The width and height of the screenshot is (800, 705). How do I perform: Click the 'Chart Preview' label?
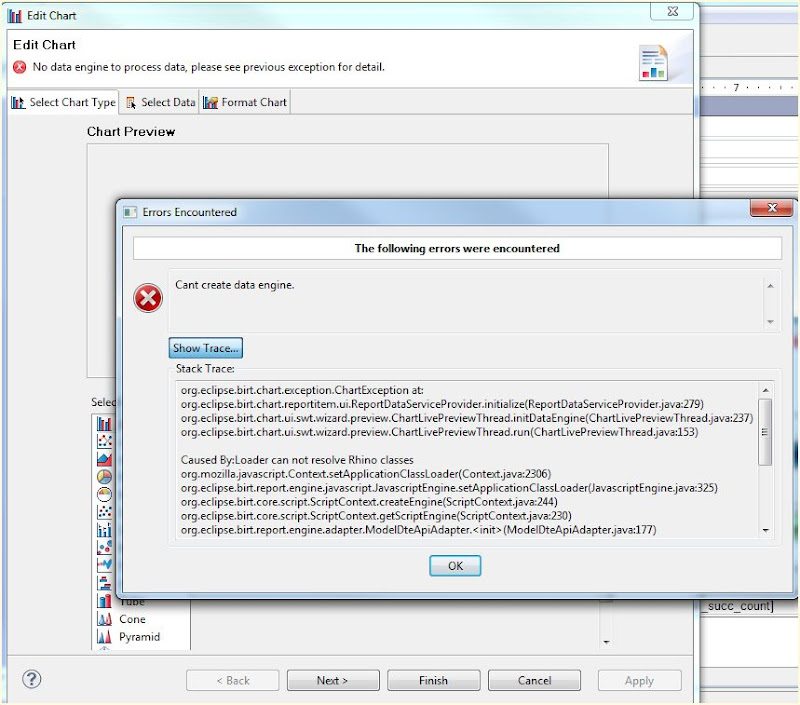coord(131,132)
